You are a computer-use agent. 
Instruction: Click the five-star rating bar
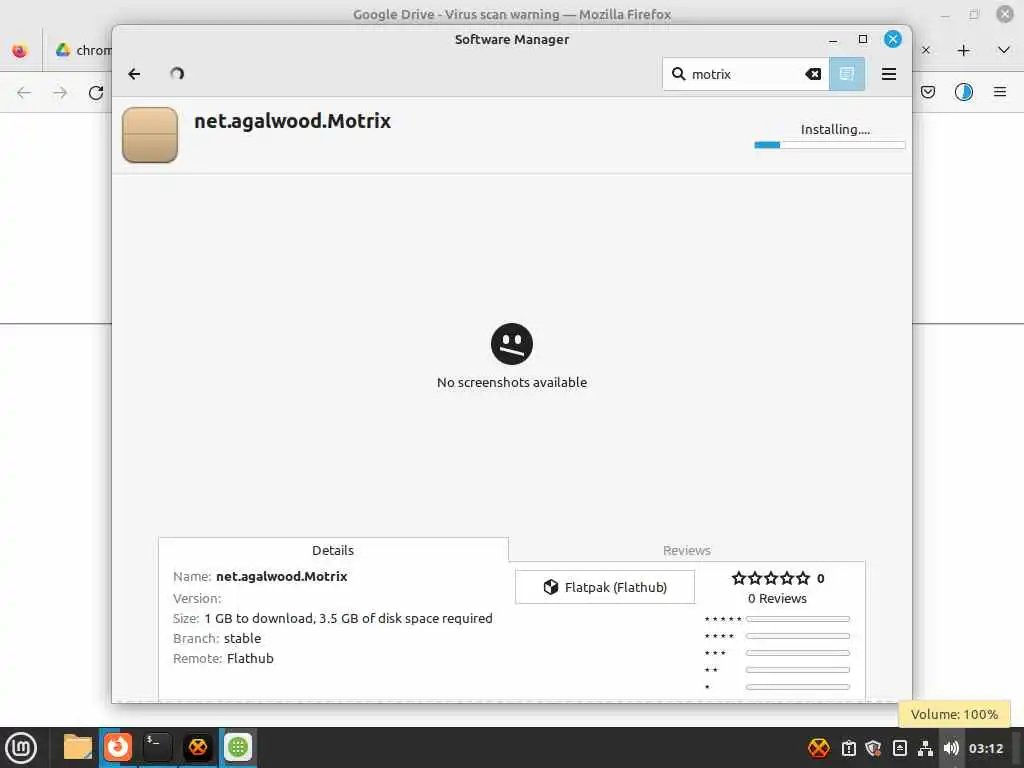[x=797, y=619]
